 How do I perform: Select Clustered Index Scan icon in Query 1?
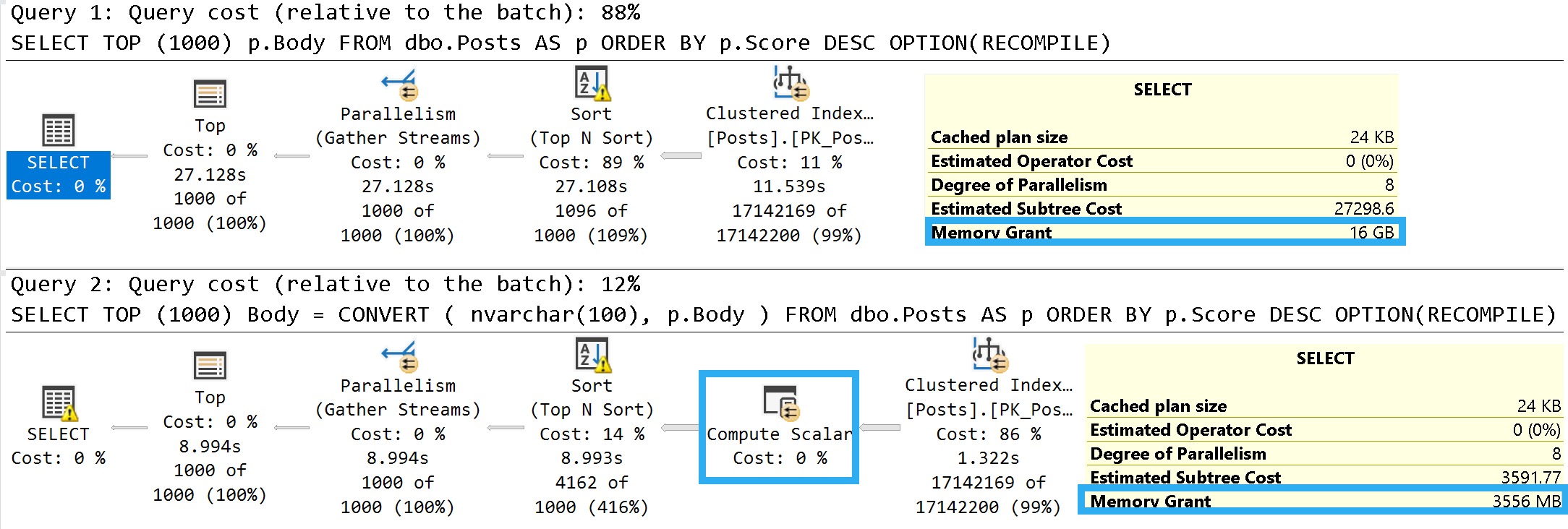[x=791, y=83]
